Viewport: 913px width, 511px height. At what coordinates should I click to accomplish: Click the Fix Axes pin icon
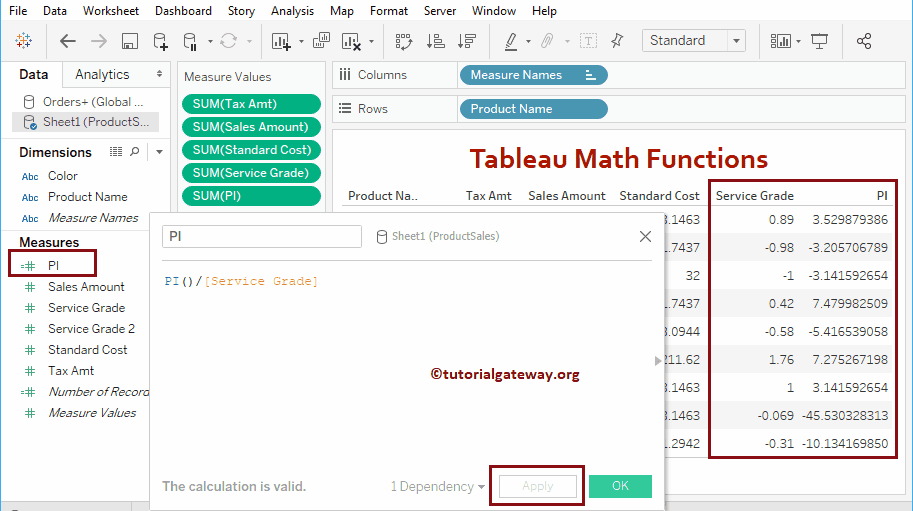pos(617,41)
